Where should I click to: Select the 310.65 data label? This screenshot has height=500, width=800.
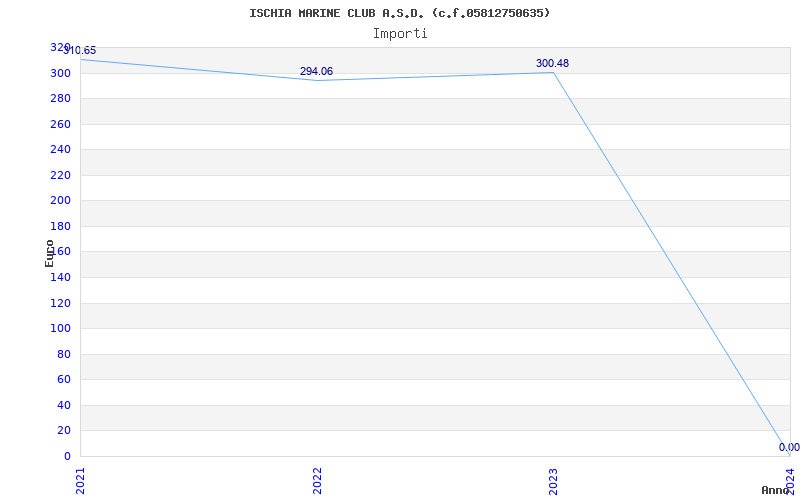[80, 51]
